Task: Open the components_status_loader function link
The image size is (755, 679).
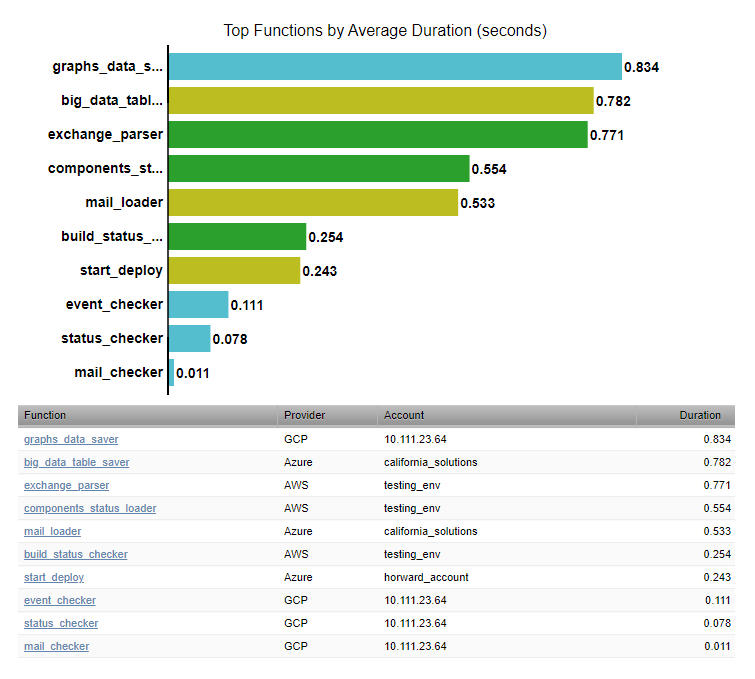Action: pyautogui.click(x=90, y=509)
